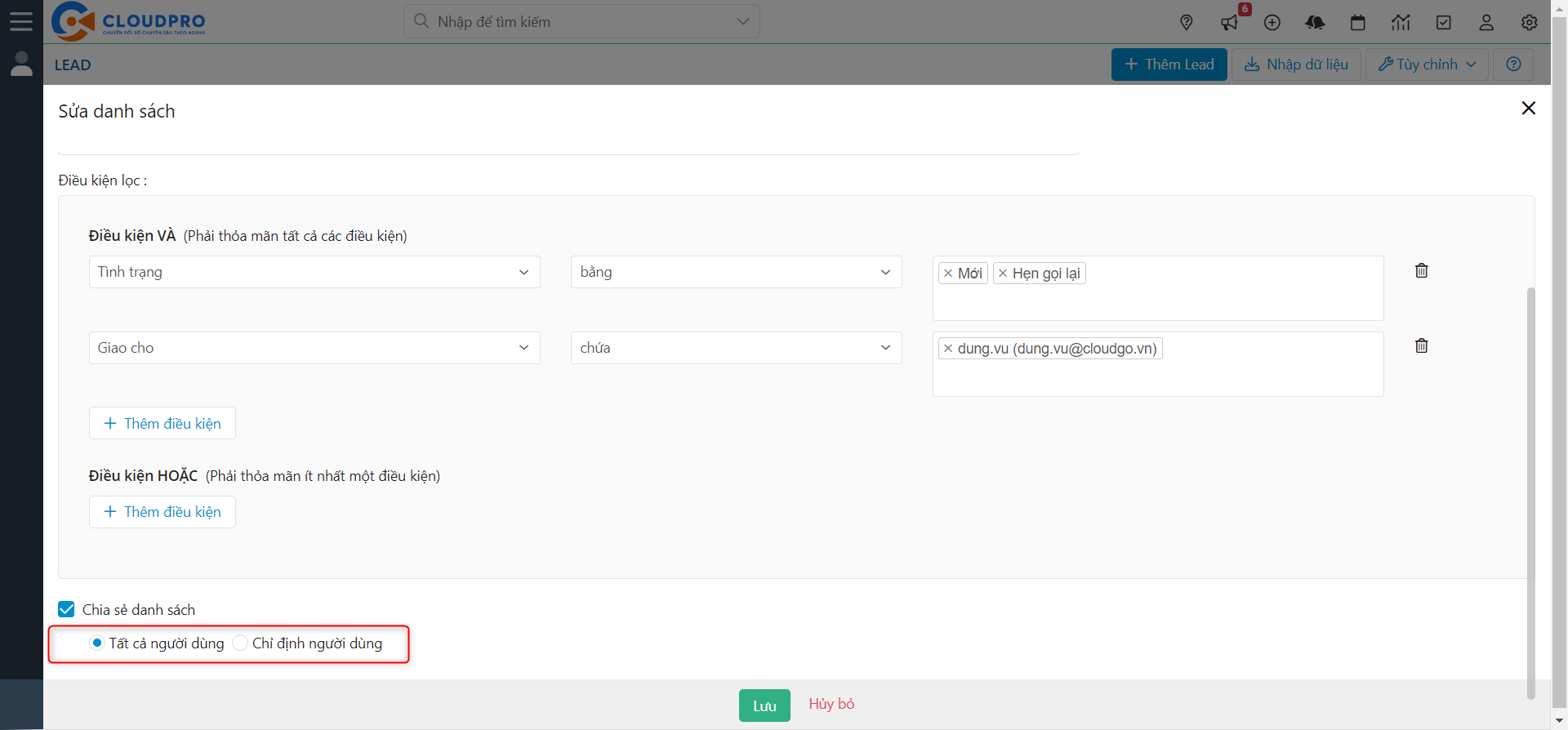Click the dialog vertical scrollbar
The width and height of the screenshot is (1568, 730).
(1531, 493)
